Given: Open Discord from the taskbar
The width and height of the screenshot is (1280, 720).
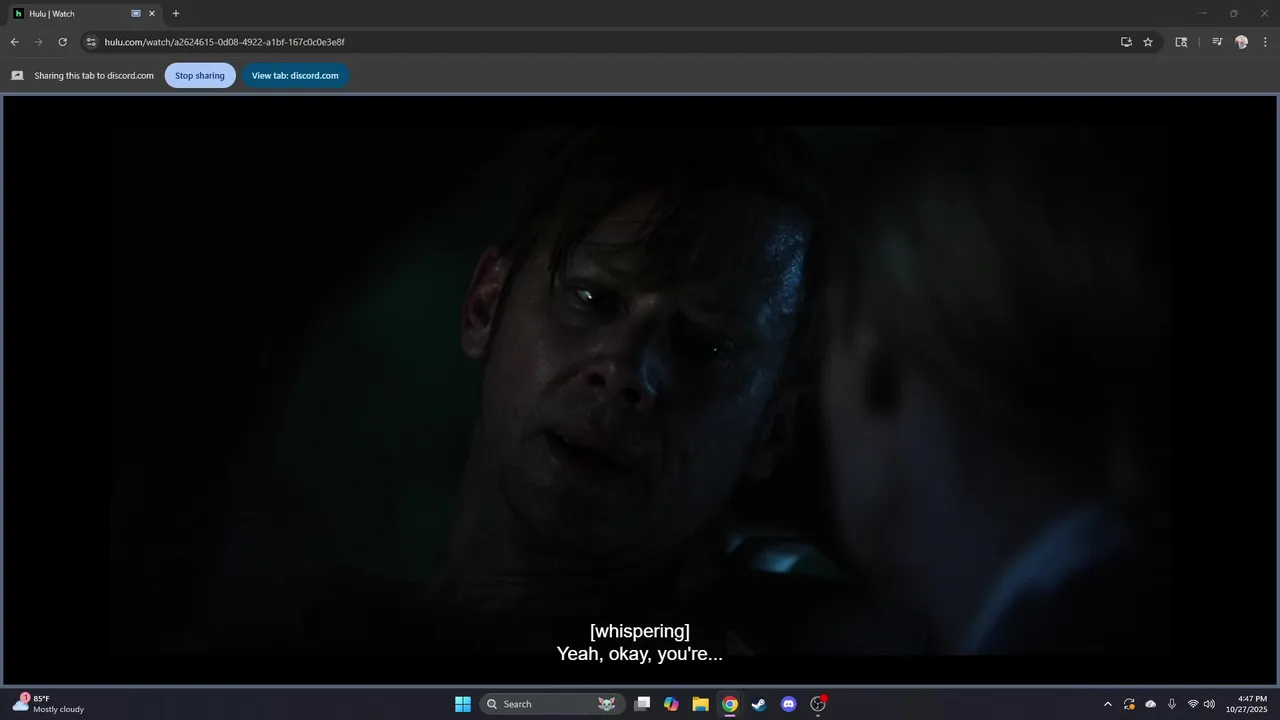Looking at the screenshot, I should pyautogui.click(x=788, y=704).
